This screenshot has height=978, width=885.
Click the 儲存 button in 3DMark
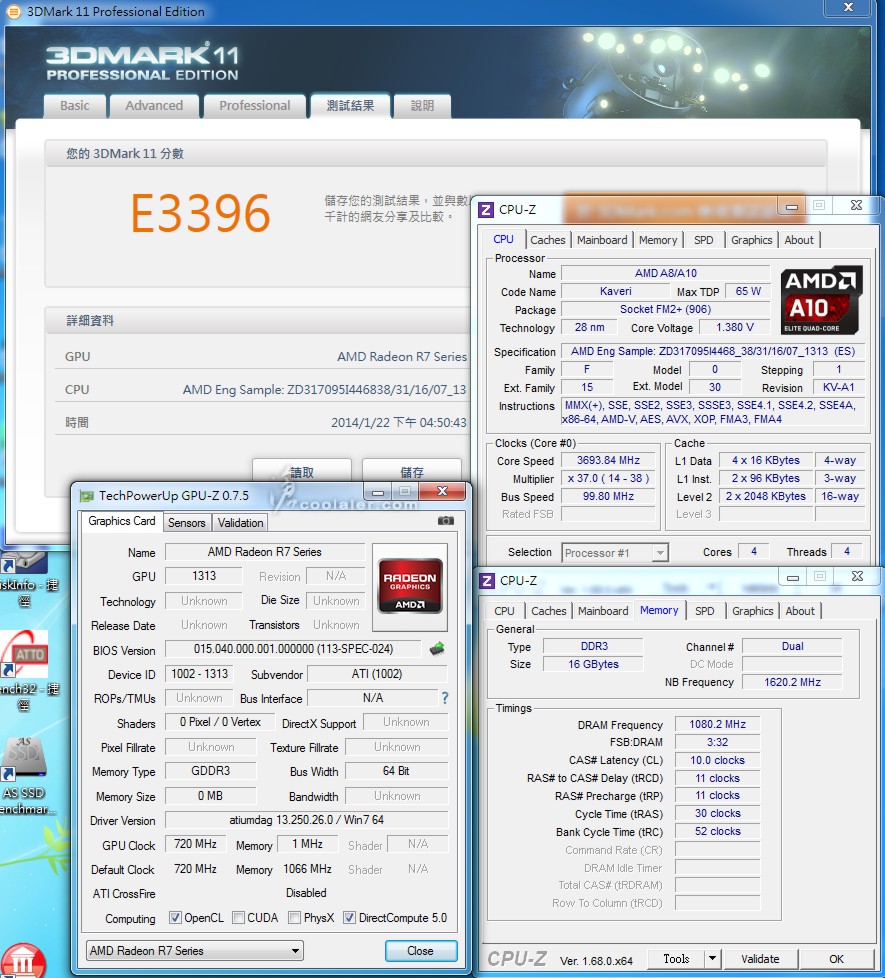[412, 471]
